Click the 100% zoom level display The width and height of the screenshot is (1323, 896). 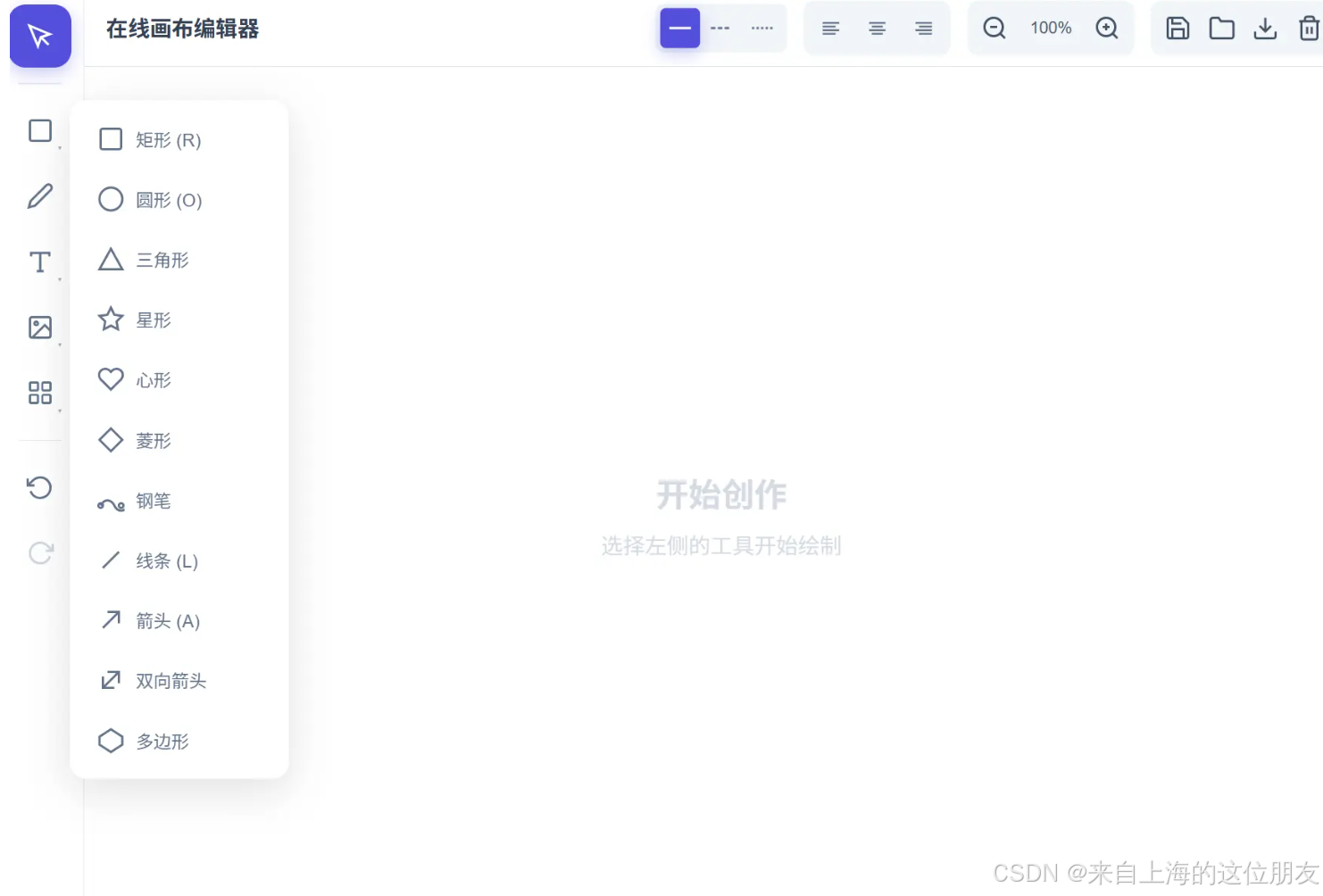coord(1051,28)
